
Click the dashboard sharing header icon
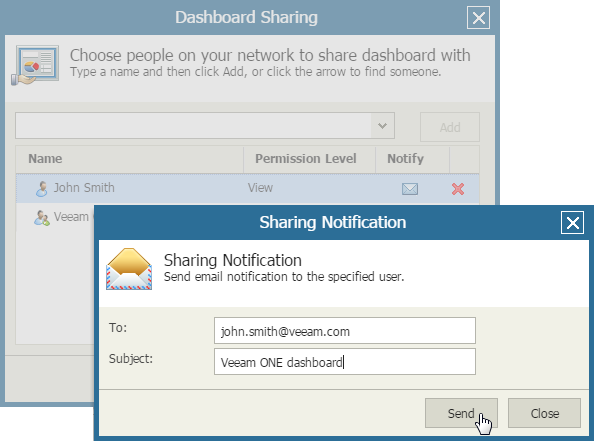pyautogui.click(x=35, y=65)
